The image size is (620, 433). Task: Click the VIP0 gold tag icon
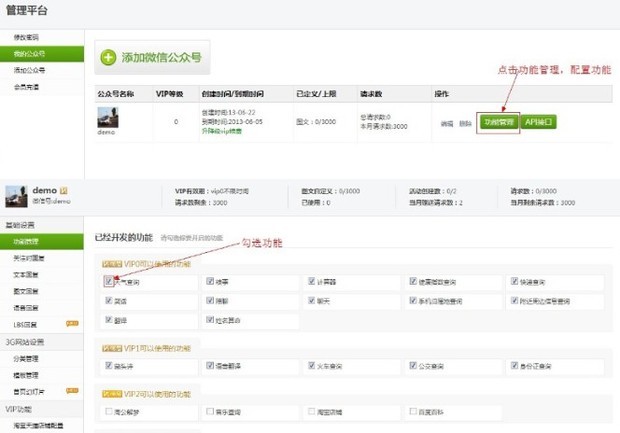click(112, 264)
